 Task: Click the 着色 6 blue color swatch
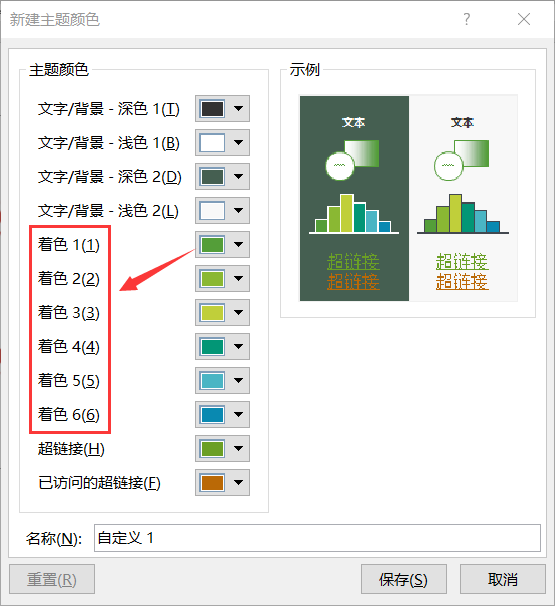(x=212, y=415)
